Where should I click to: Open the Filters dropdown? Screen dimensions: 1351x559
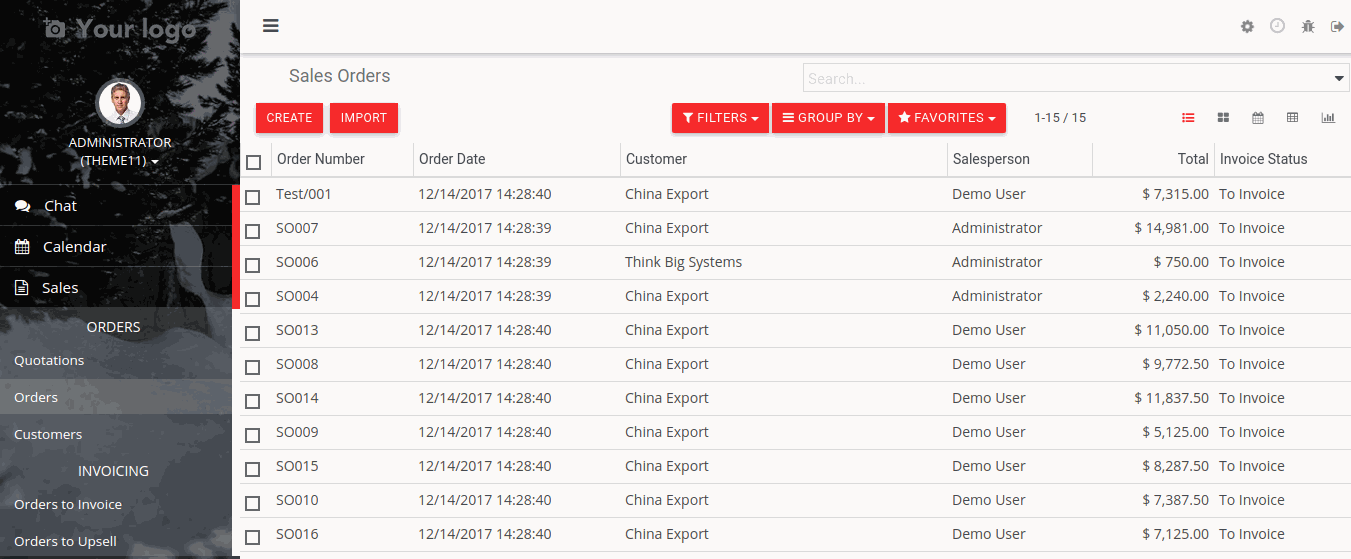pos(720,118)
